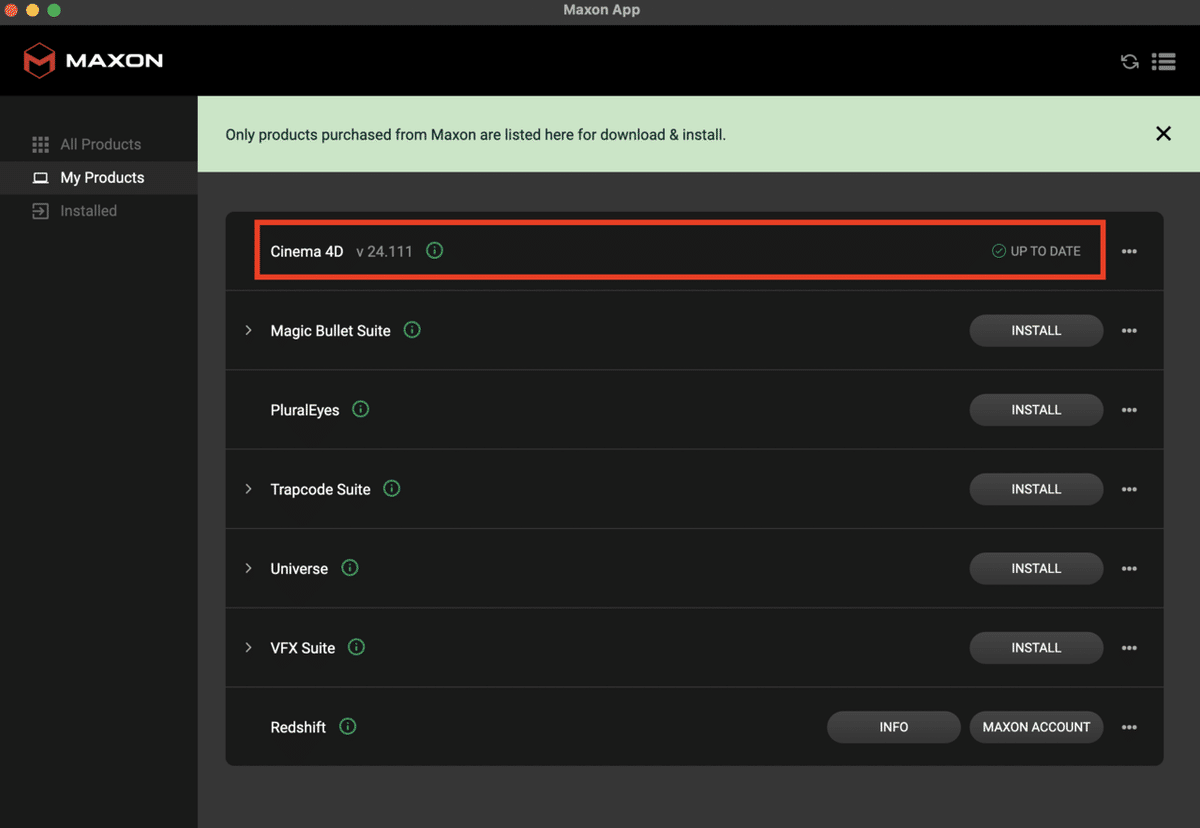The width and height of the screenshot is (1200, 828).
Task: Click the Redshift INFO button
Action: [x=894, y=727]
